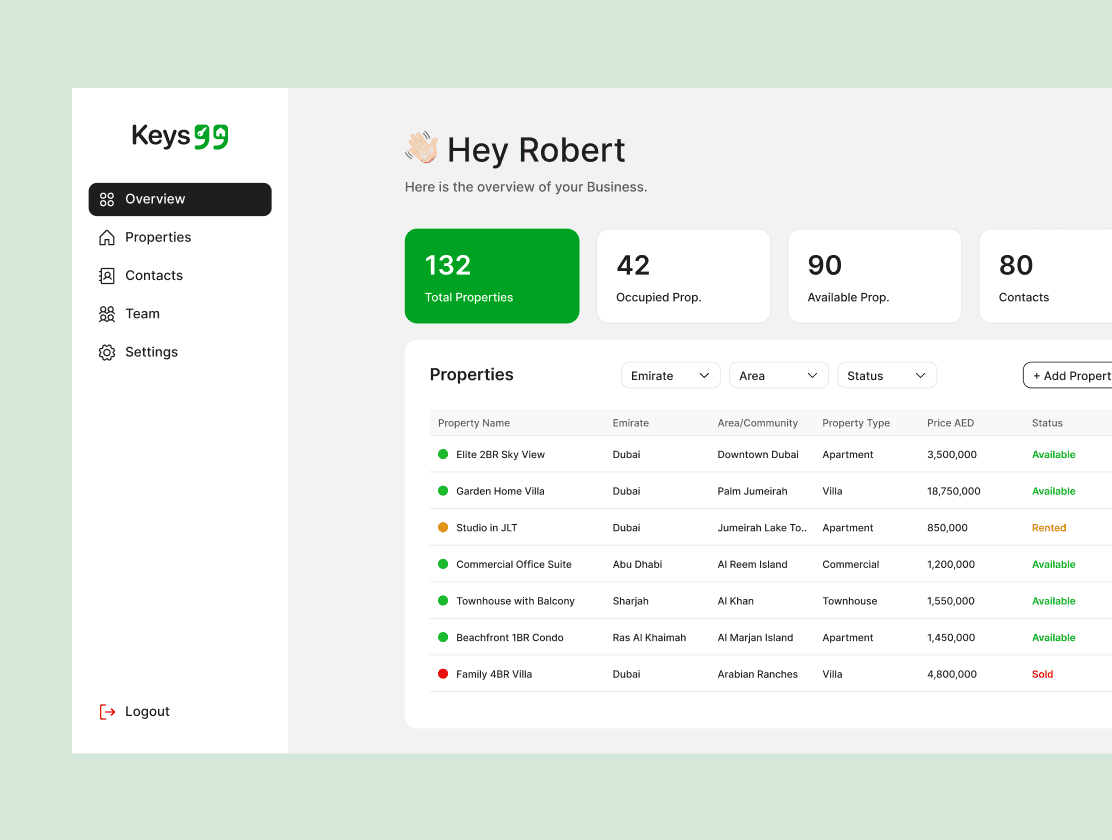Click the Property Type column header
This screenshot has height=840, width=1112.
pos(856,423)
